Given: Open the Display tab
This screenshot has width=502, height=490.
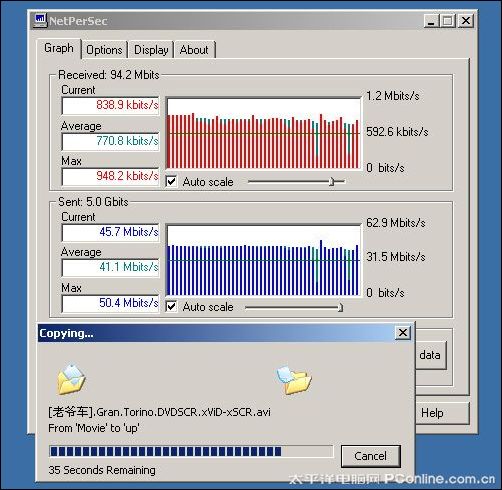Looking at the screenshot, I should coord(151,50).
